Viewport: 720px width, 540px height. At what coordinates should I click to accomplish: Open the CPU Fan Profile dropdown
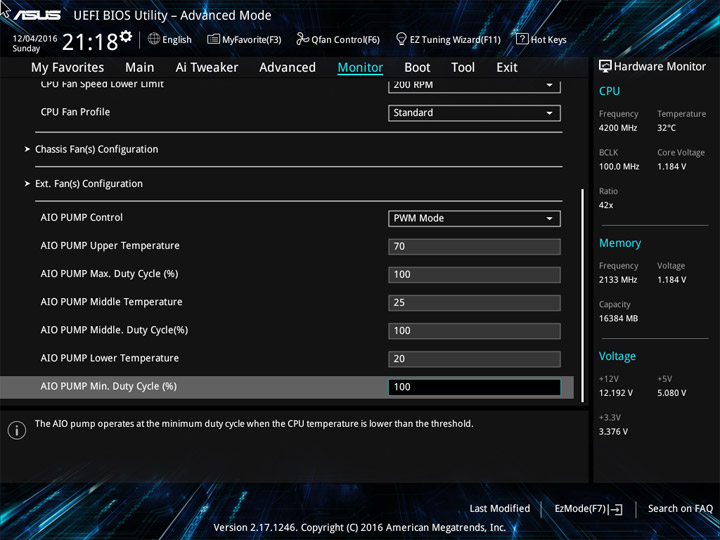click(474, 113)
